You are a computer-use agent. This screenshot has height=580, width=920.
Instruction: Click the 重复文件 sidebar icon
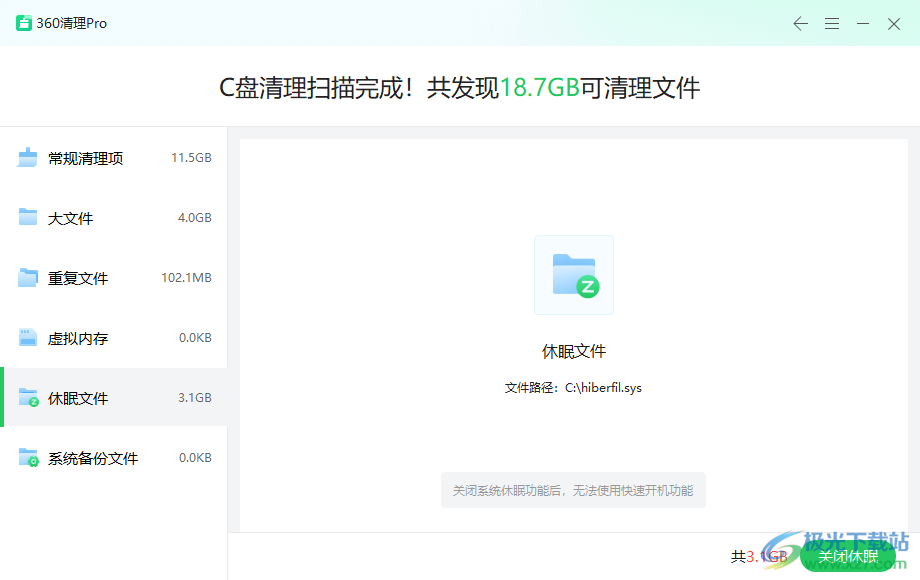[x=27, y=278]
